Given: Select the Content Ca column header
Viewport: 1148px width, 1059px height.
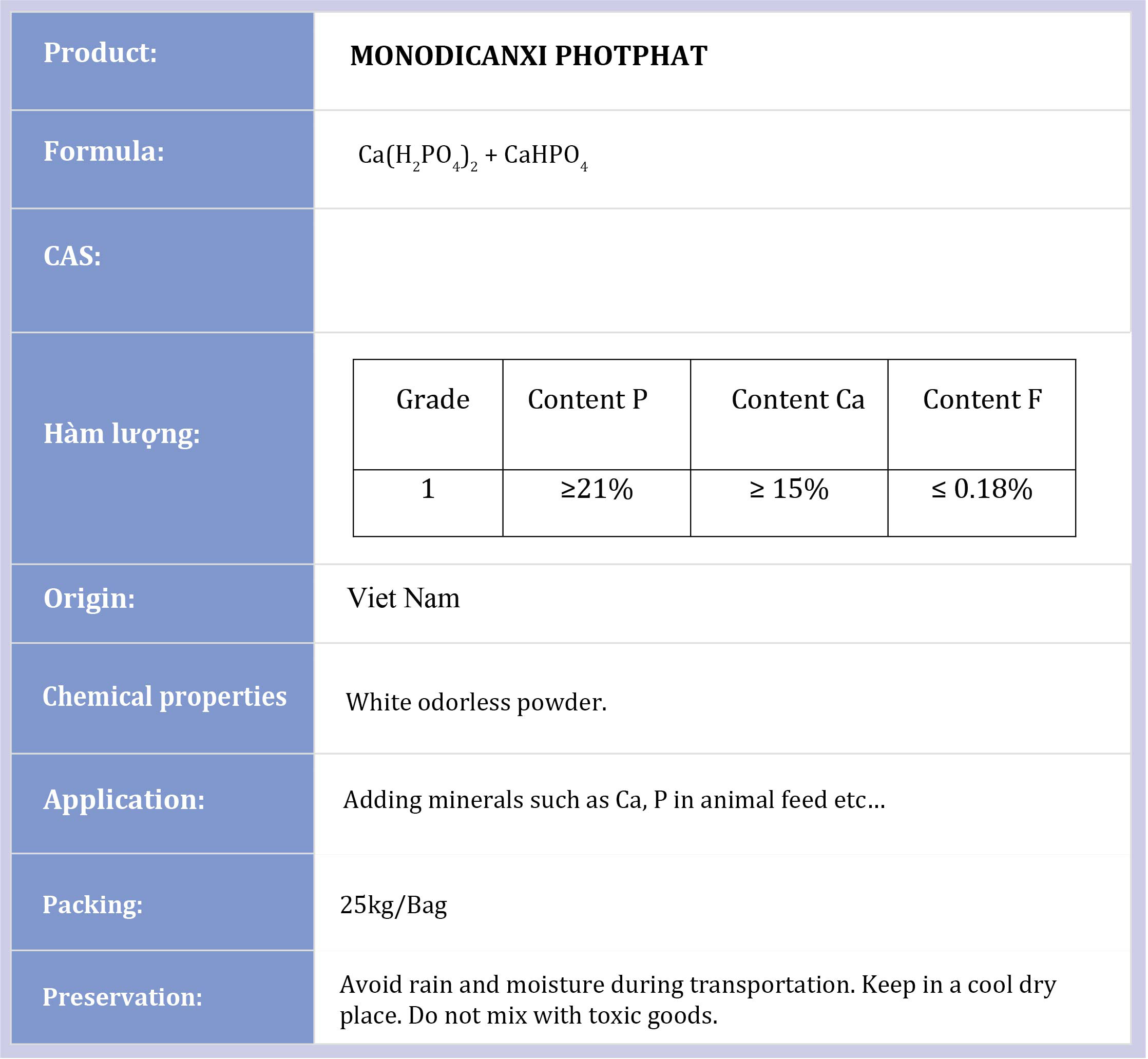Looking at the screenshot, I should point(798,399).
